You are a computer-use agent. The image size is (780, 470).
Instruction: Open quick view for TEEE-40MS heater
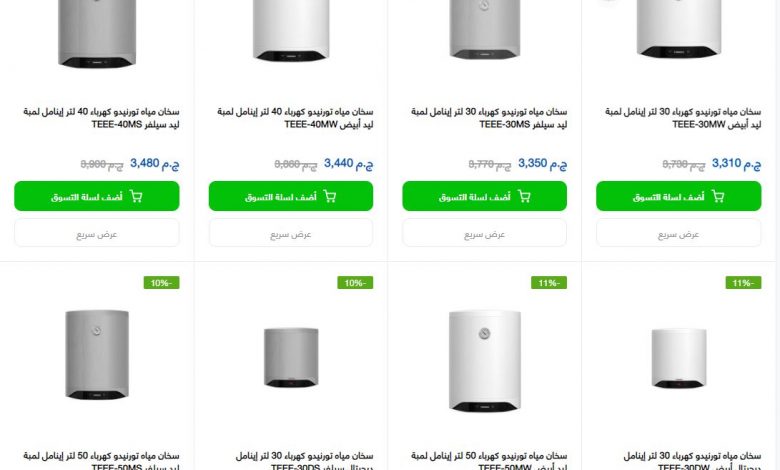(96, 234)
